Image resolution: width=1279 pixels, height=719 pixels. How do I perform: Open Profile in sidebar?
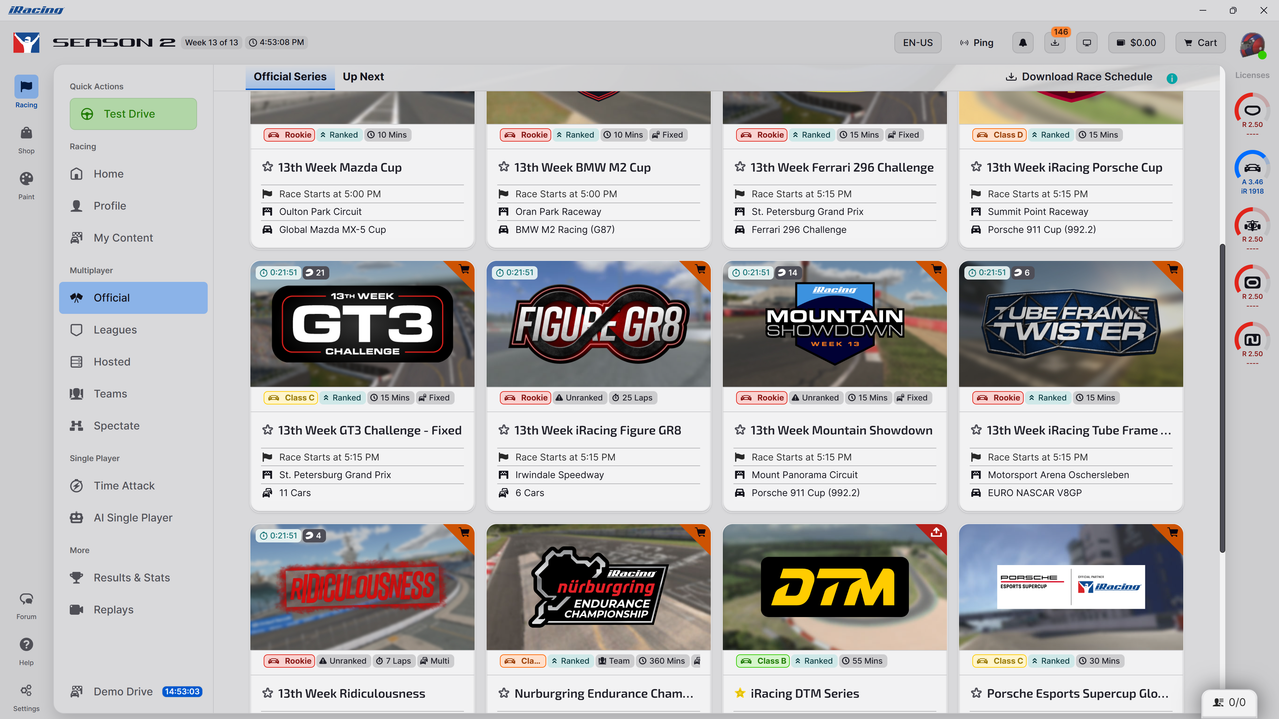(x=133, y=206)
